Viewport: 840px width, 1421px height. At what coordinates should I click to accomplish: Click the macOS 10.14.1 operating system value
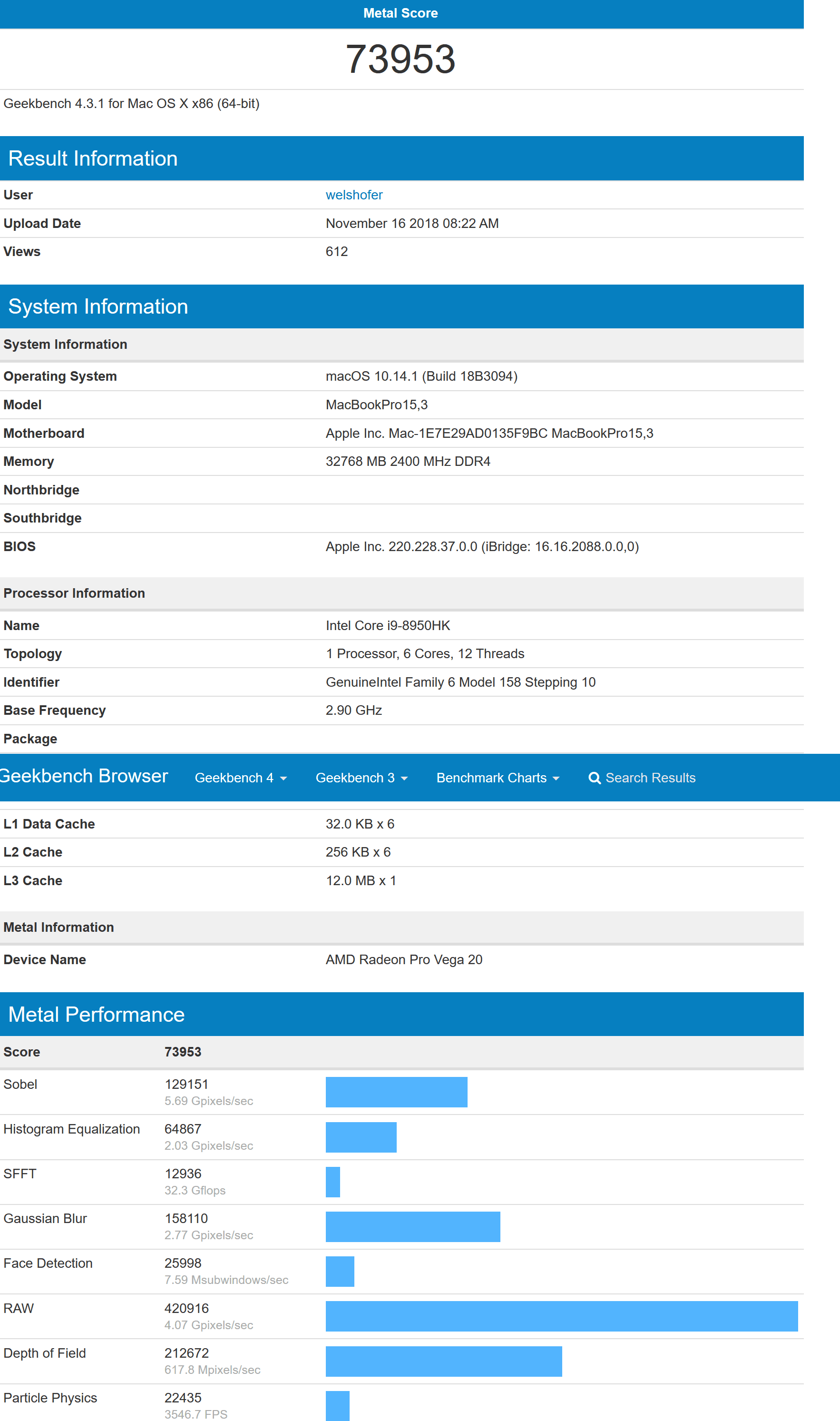422,376
